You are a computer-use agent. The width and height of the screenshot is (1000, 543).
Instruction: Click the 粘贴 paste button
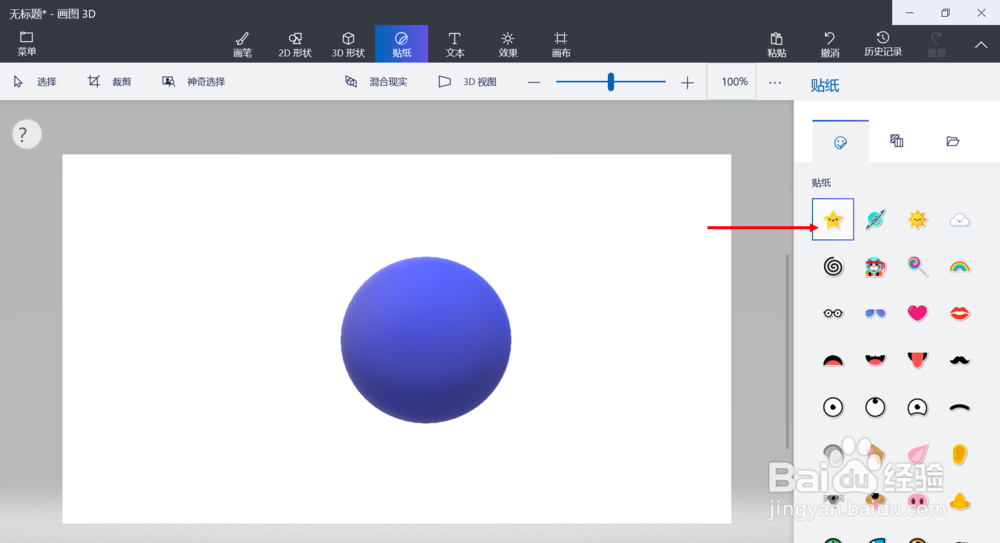776,44
